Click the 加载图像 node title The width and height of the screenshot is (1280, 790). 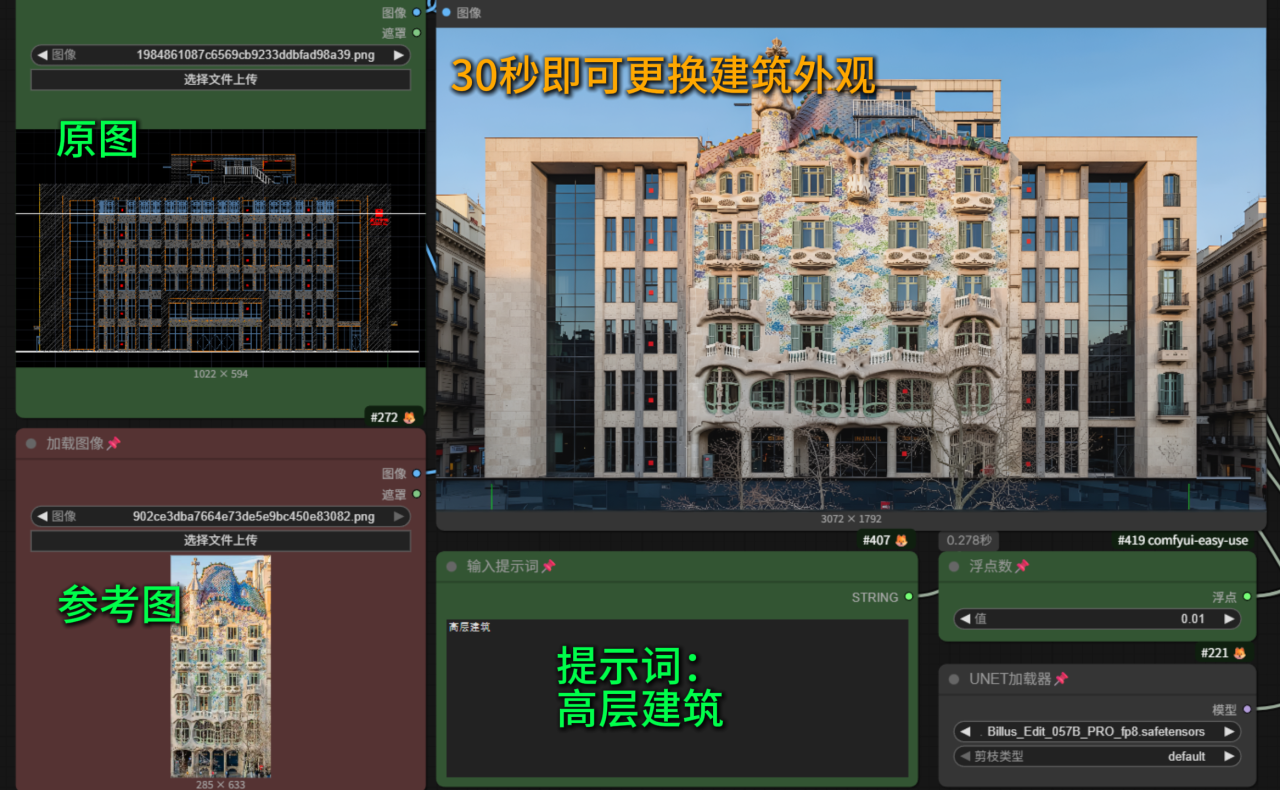[x=75, y=443]
